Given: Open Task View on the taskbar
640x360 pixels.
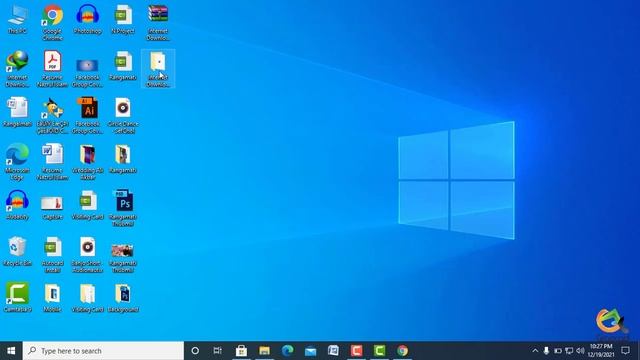Looking at the screenshot, I should click(218, 351).
